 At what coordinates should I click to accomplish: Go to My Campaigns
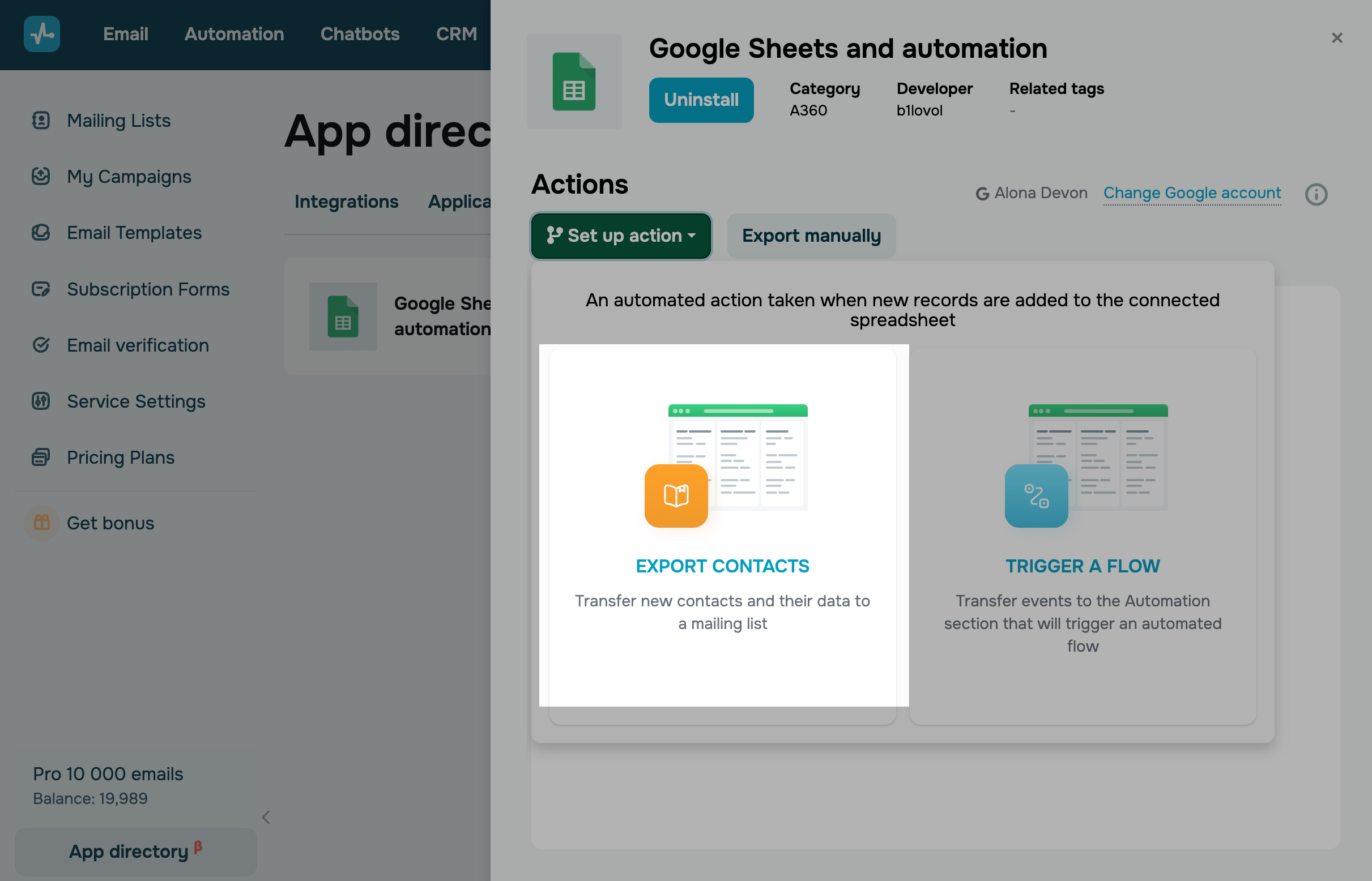click(x=129, y=177)
